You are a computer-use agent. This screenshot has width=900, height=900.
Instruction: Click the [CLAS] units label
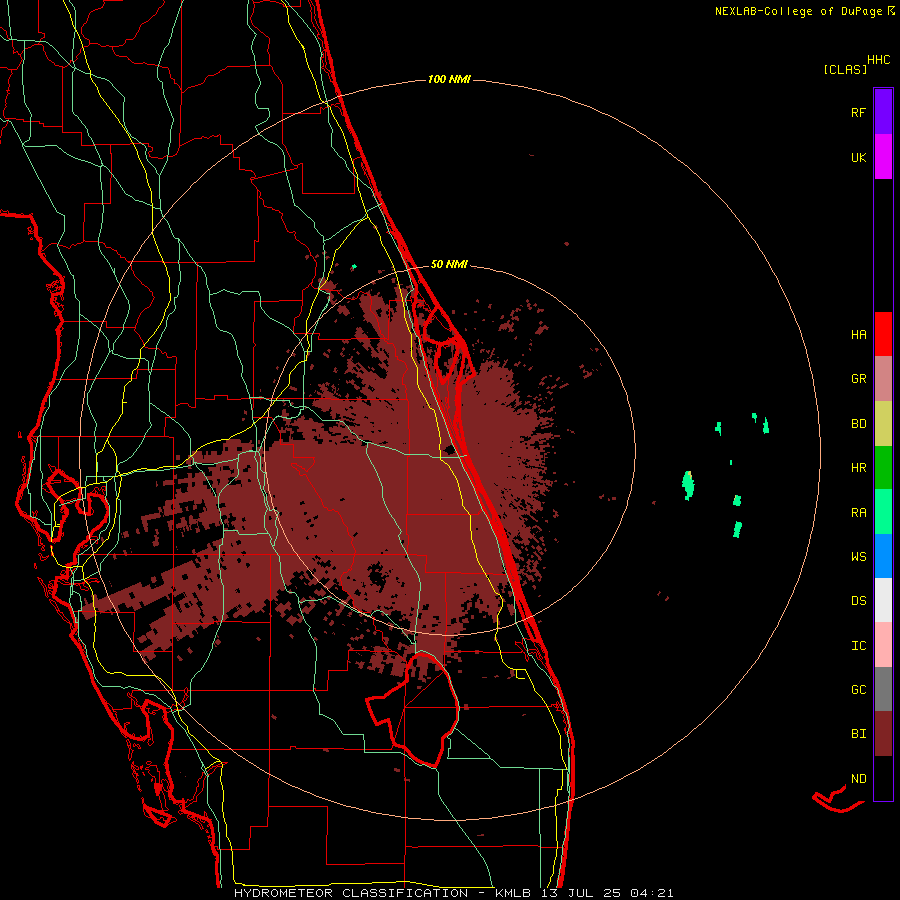845,69
